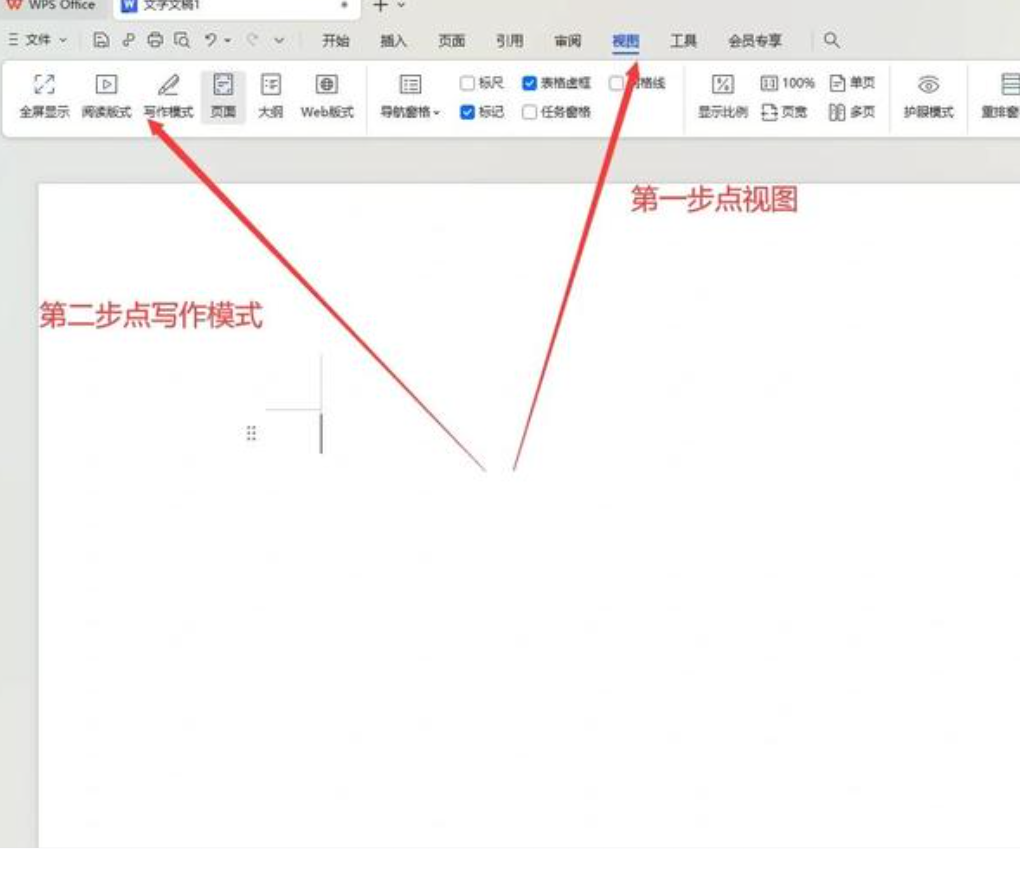
Task: Open the 插入 insert tab
Action: click(394, 41)
